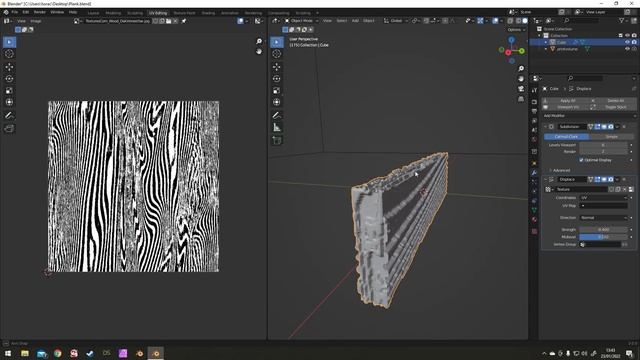Click the Vertex Group input field
Screen dimensions: 640x360
pos(600,244)
